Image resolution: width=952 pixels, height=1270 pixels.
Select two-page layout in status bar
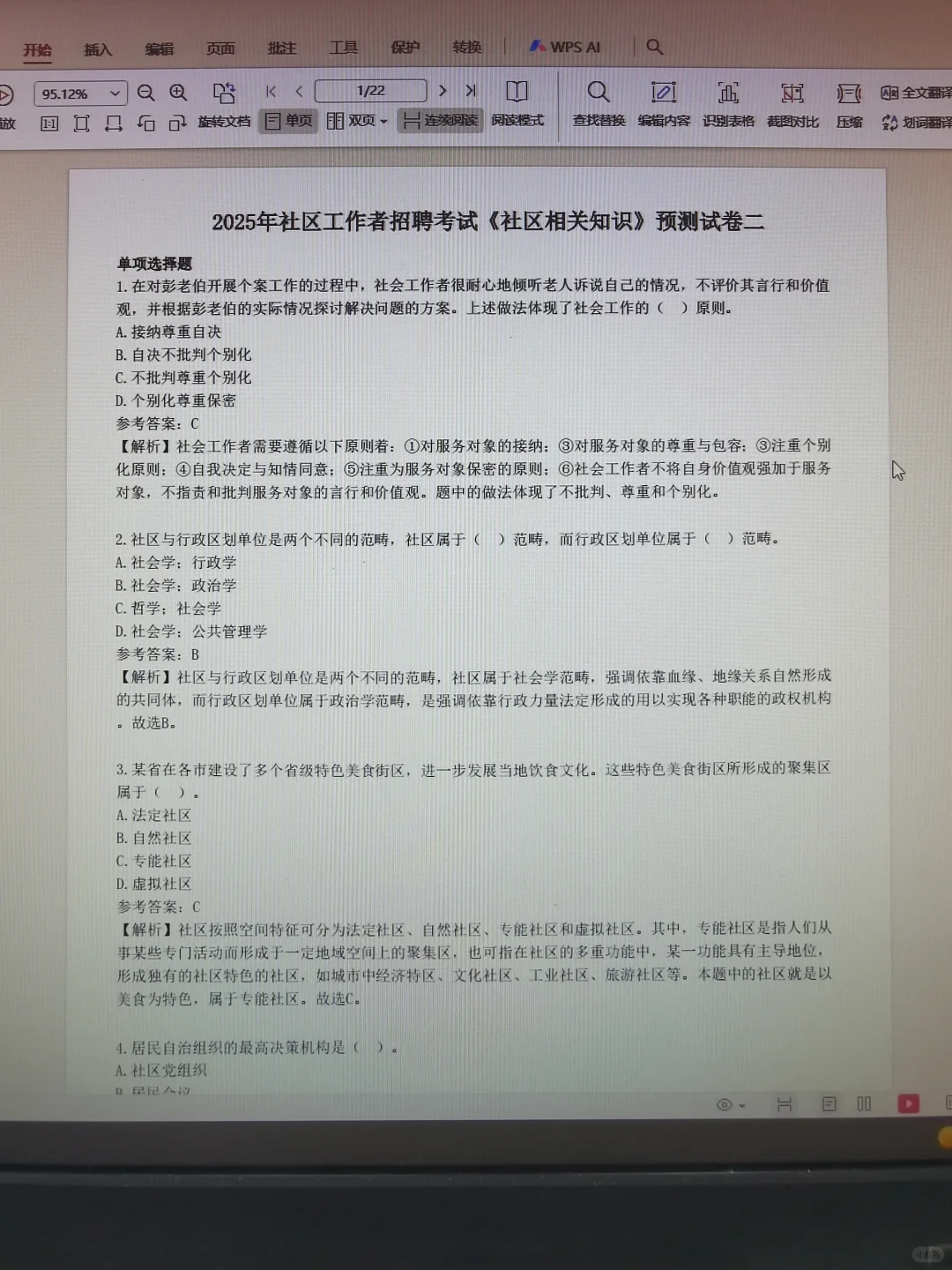click(864, 1104)
